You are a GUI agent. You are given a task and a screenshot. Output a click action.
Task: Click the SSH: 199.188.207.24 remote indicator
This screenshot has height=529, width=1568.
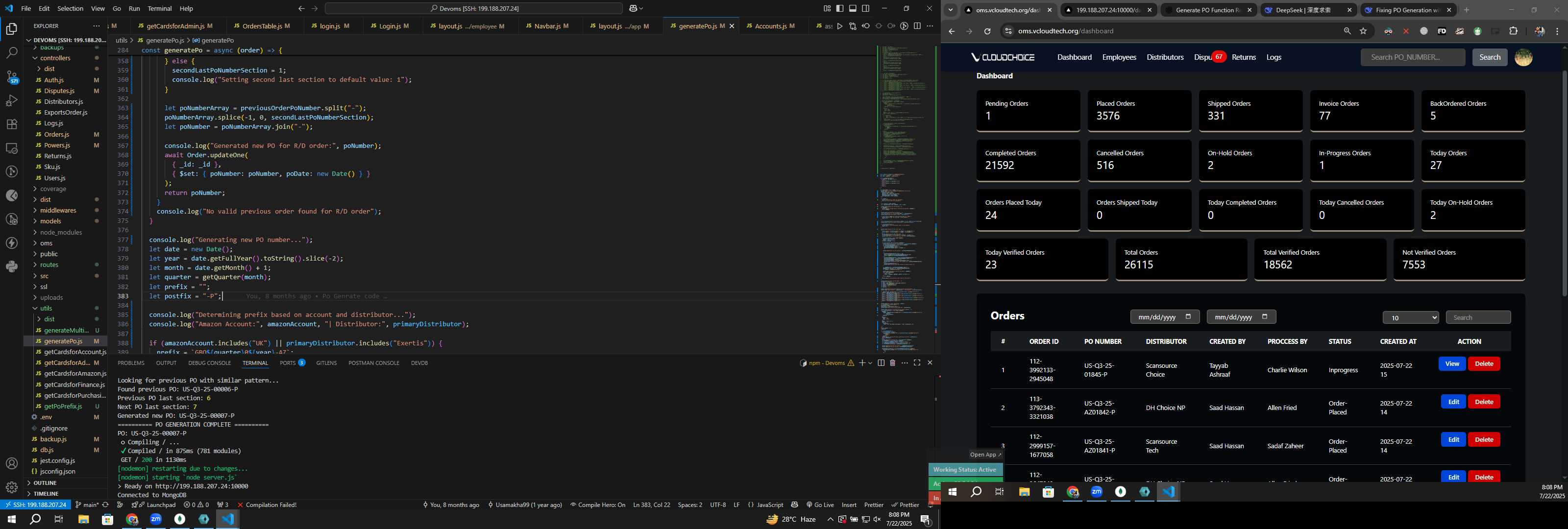35,505
